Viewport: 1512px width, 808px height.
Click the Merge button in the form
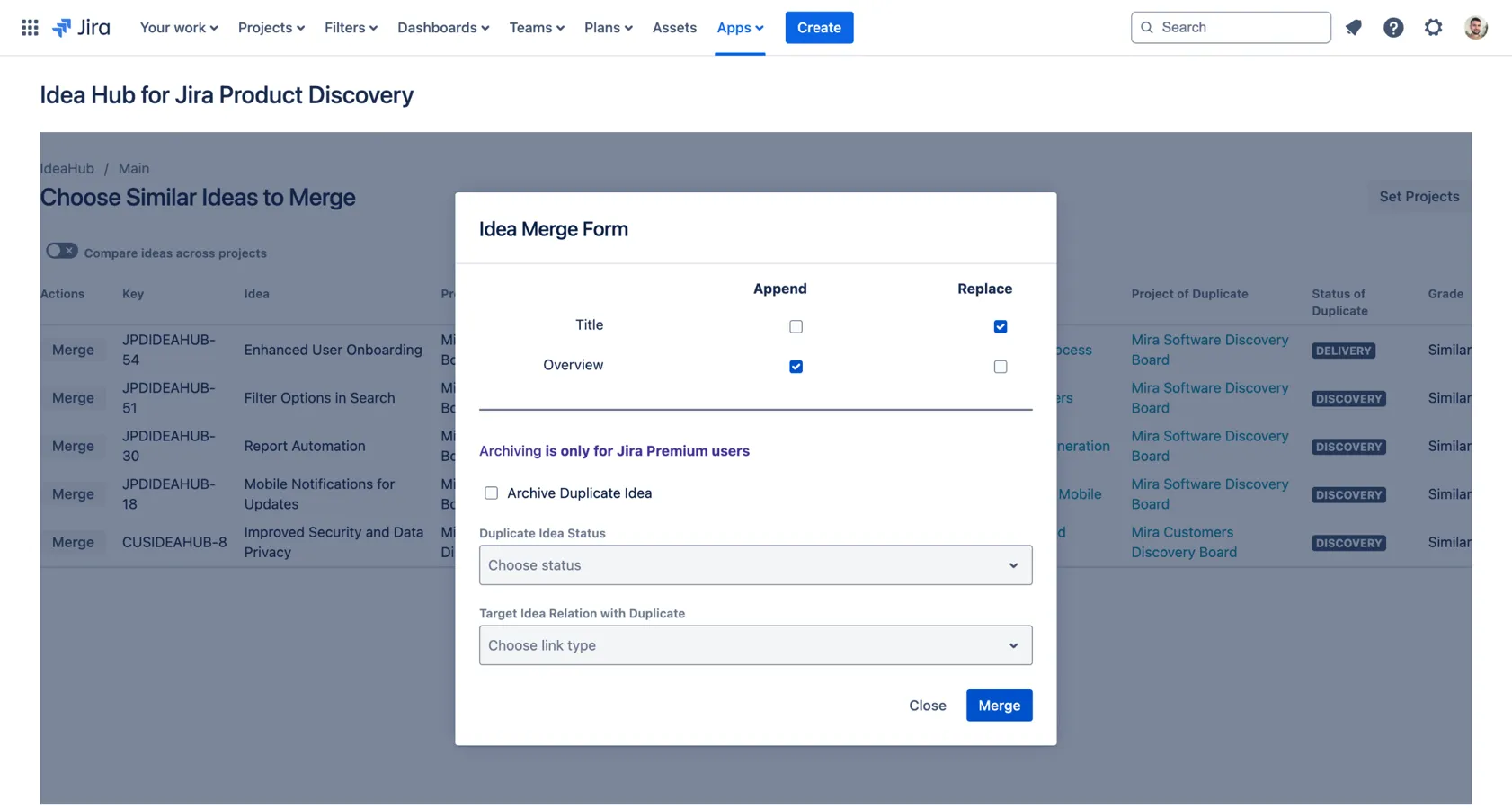(999, 706)
